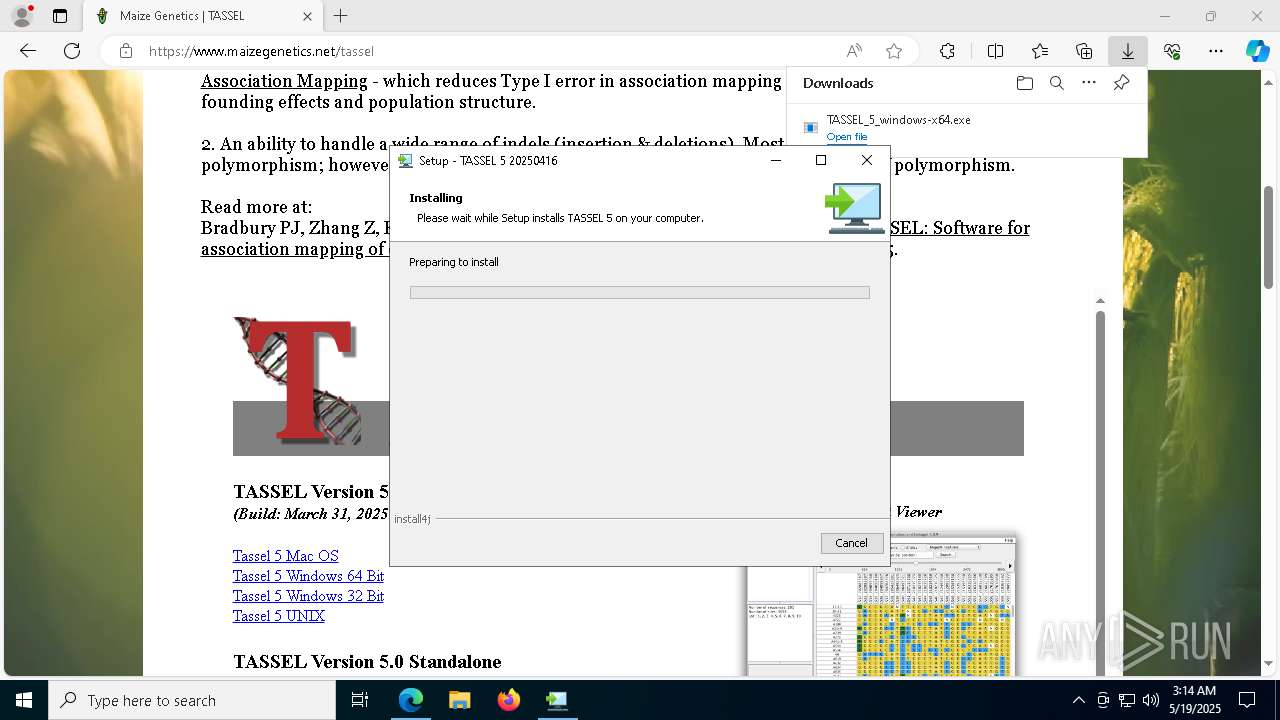Screen dimensions: 1280x720
Task: Open the Tassel 5 Windows 64 Bit link
Action: [308, 576]
